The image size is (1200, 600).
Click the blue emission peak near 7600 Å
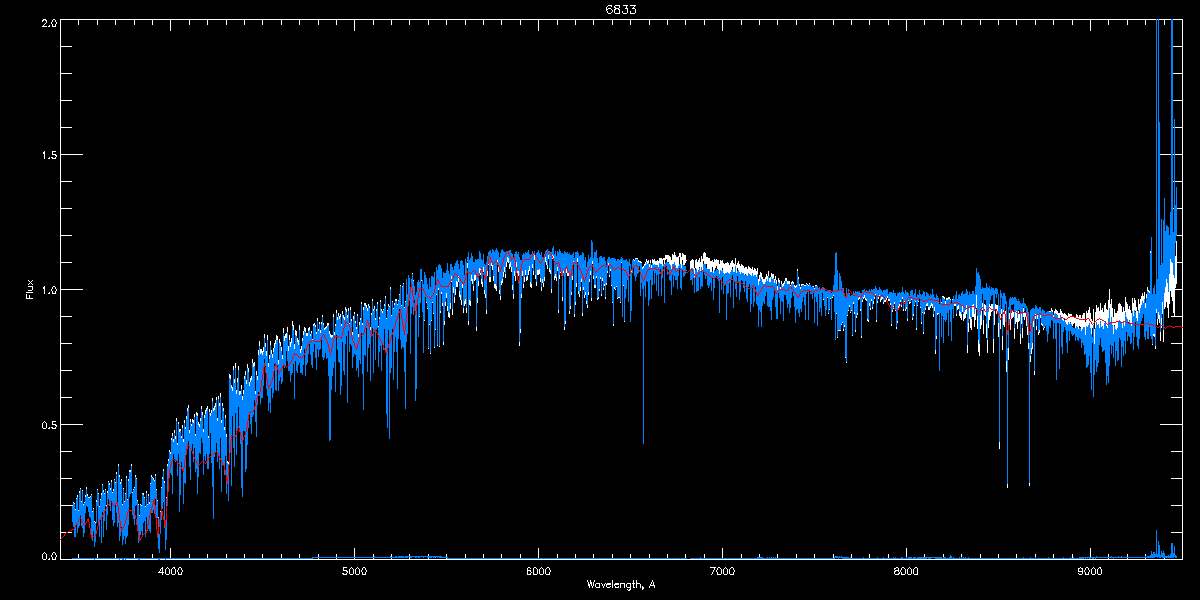(x=836, y=254)
